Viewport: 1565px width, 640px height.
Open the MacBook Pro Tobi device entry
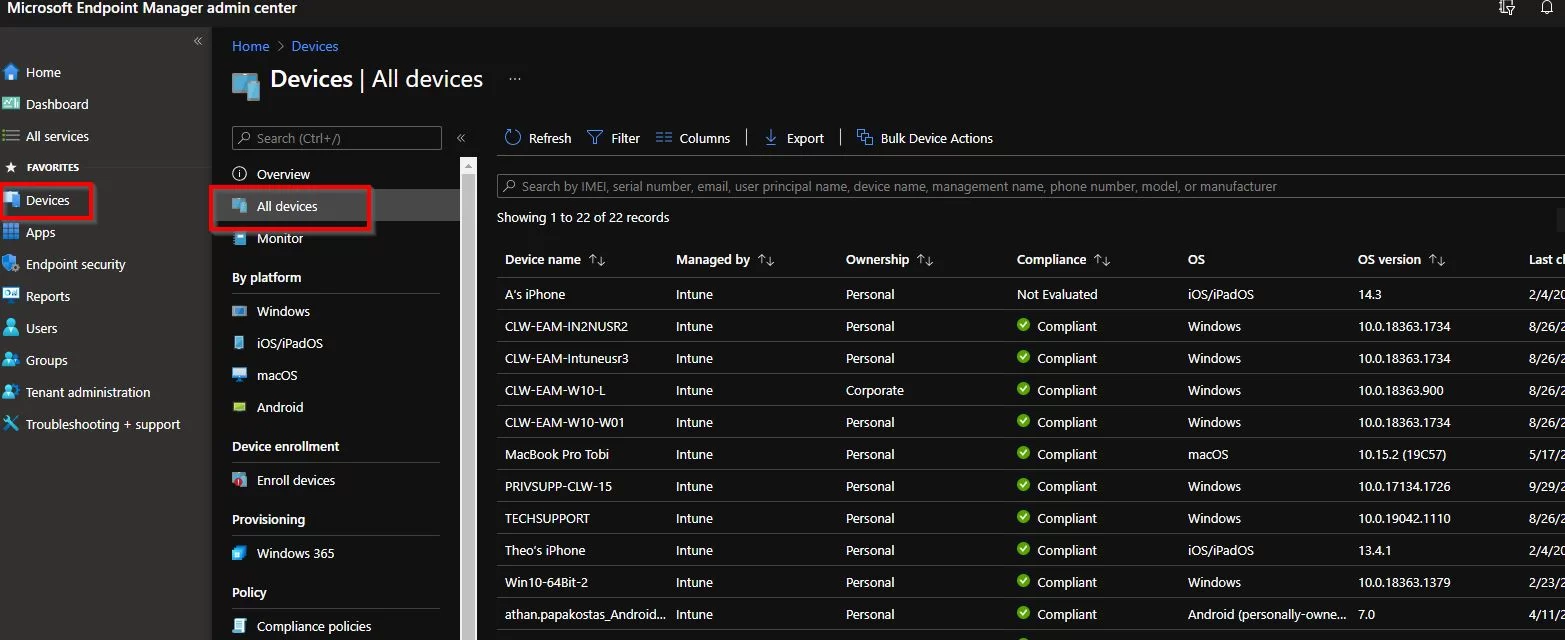[556, 454]
